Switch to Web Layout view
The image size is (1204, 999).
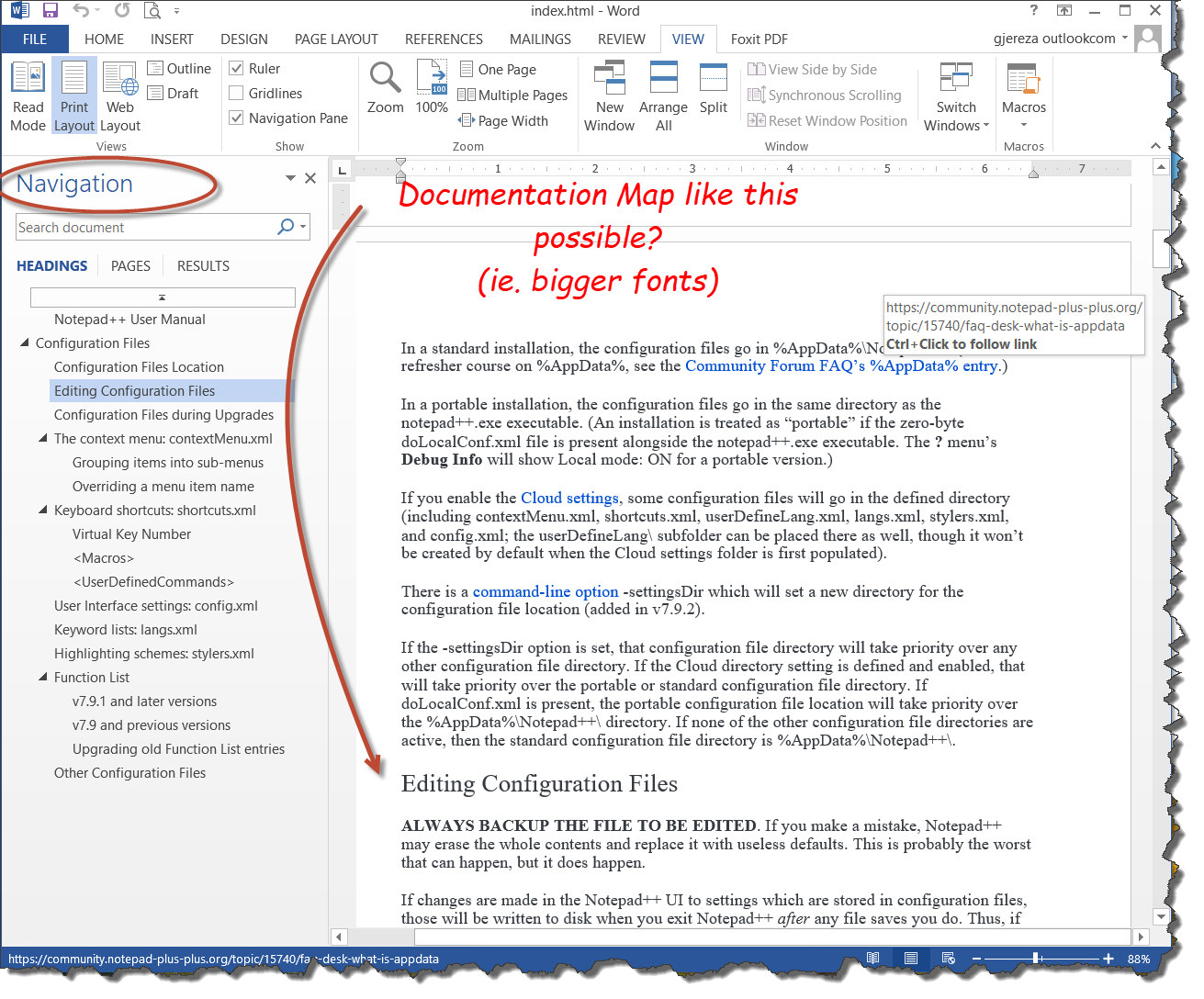tap(120, 96)
